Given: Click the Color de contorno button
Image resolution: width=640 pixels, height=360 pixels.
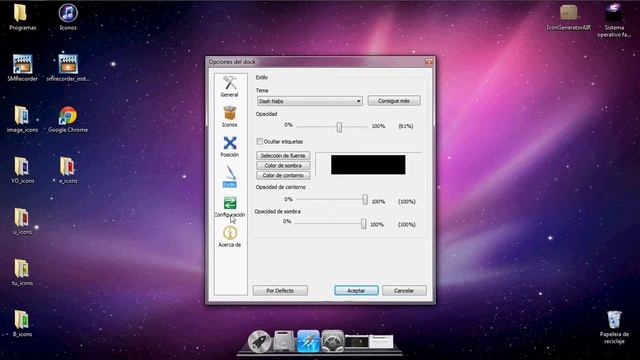Looking at the screenshot, I should (283, 175).
